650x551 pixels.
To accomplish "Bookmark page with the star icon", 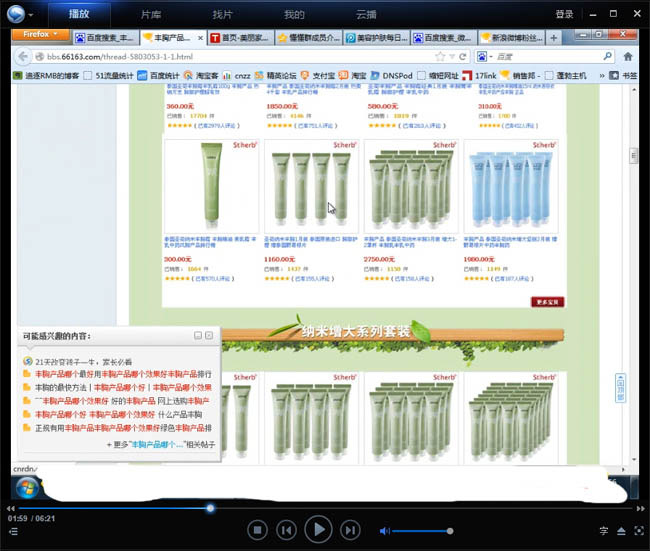I will [x=440, y=56].
